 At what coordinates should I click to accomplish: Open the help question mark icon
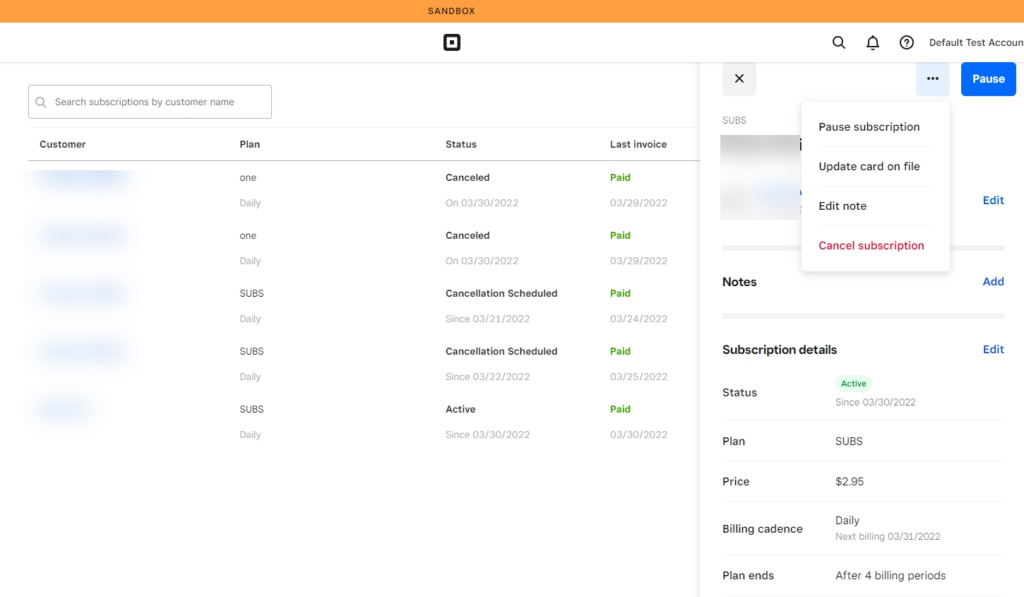906,42
